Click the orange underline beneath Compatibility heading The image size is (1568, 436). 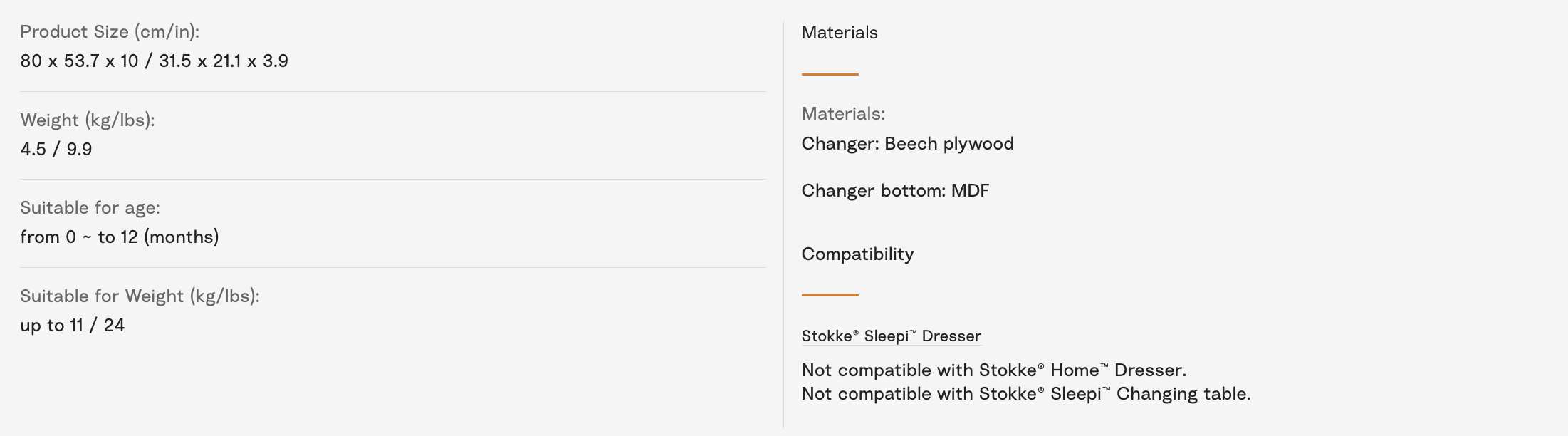pyautogui.click(x=830, y=295)
